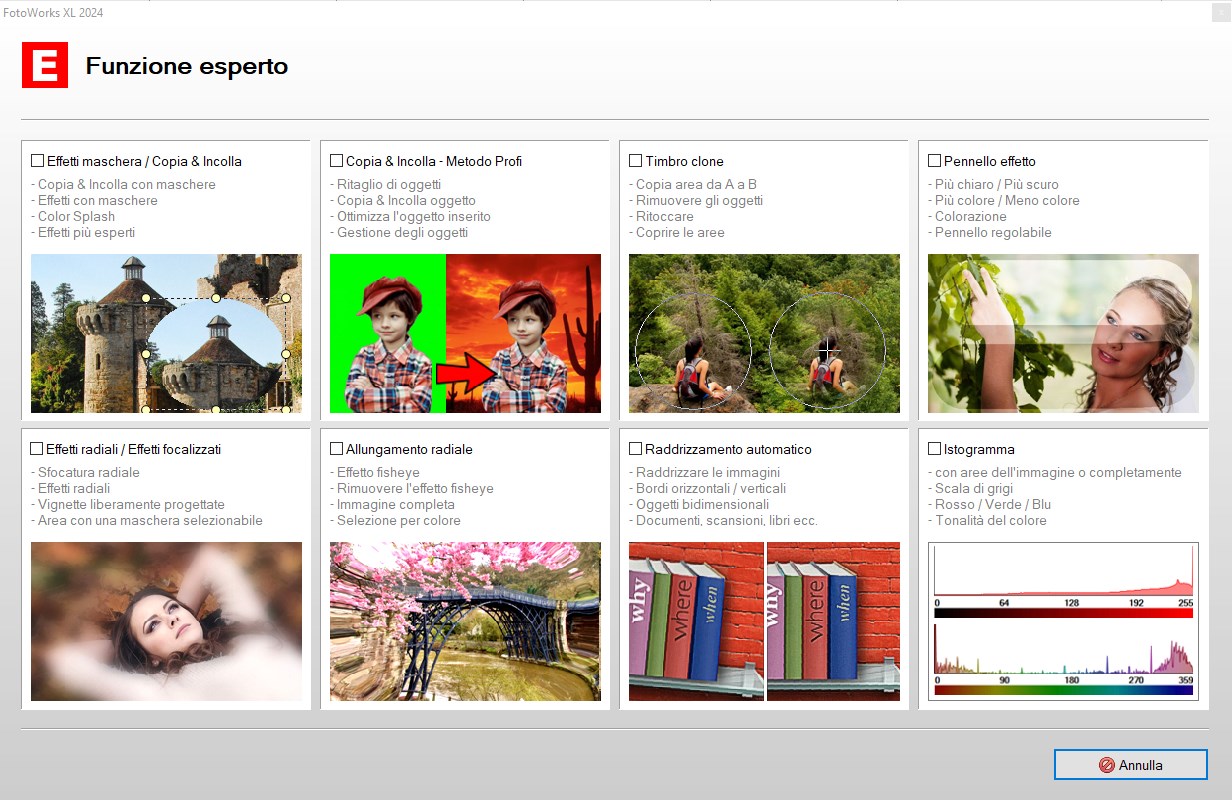
Task: Click the 'Funzione esperto' heading
Action: pos(187,66)
